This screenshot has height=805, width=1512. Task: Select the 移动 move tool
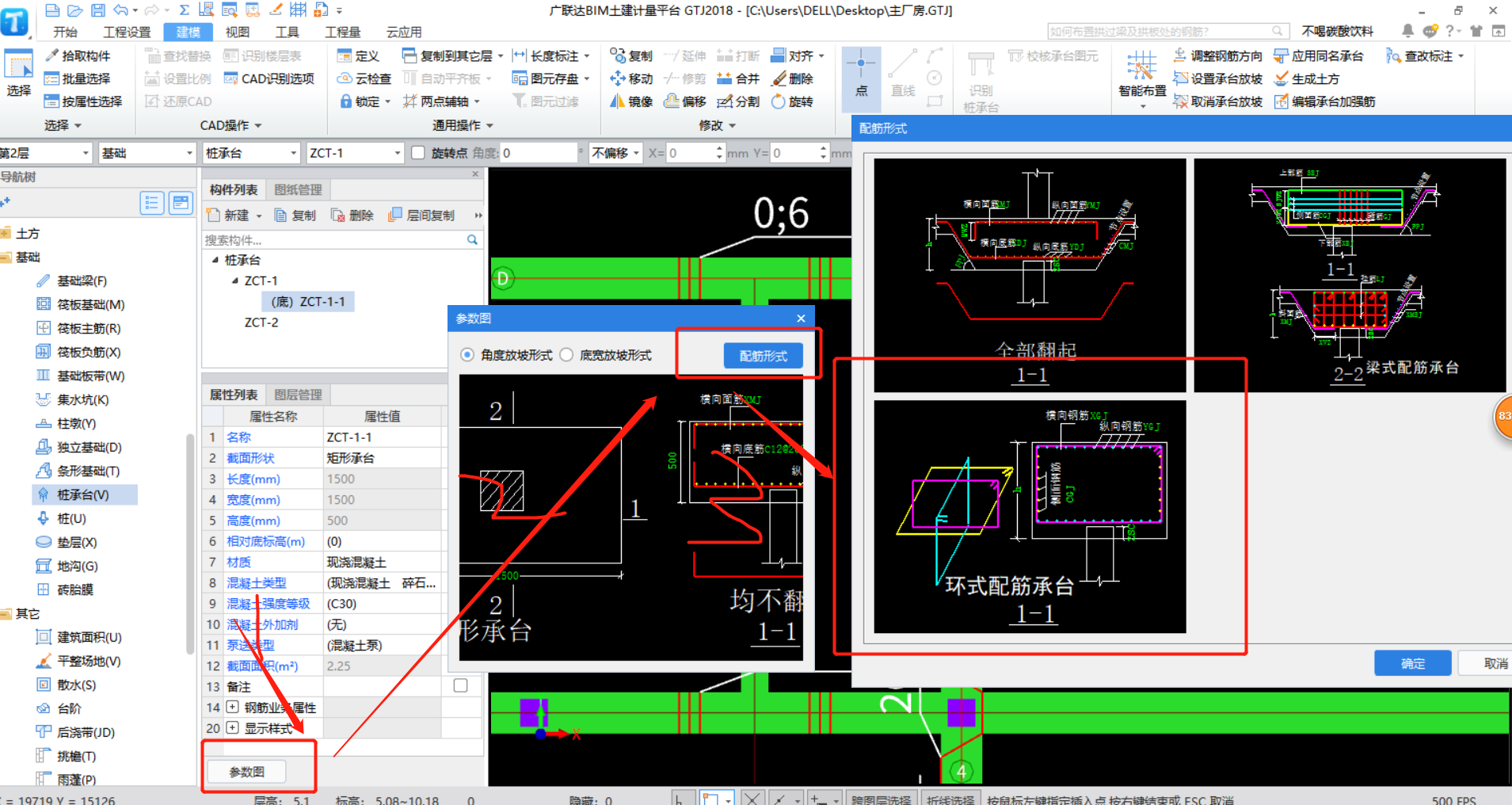[x=631, y=78]
